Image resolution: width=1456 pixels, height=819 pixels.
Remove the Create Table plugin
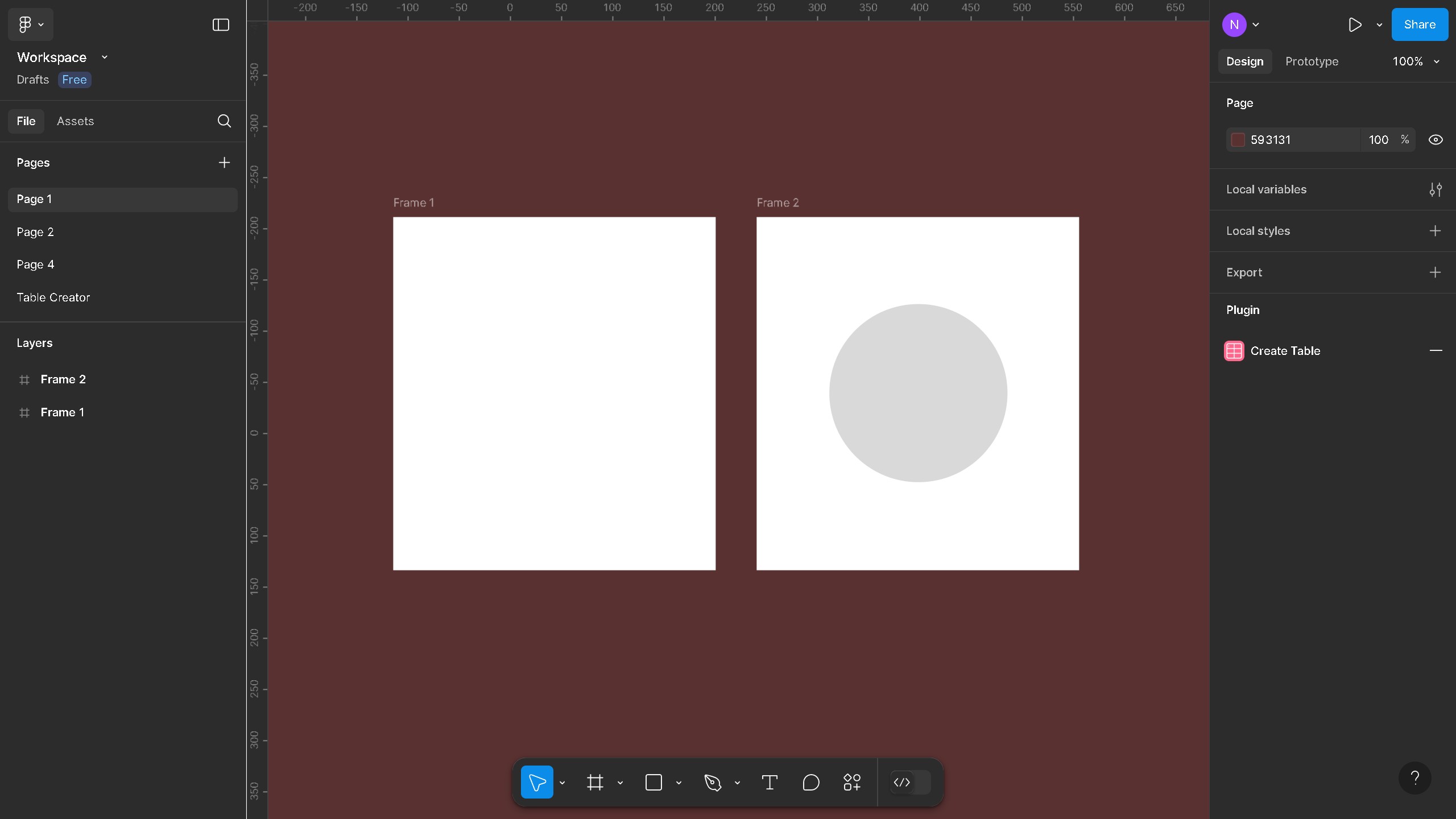pos(1437,351)
